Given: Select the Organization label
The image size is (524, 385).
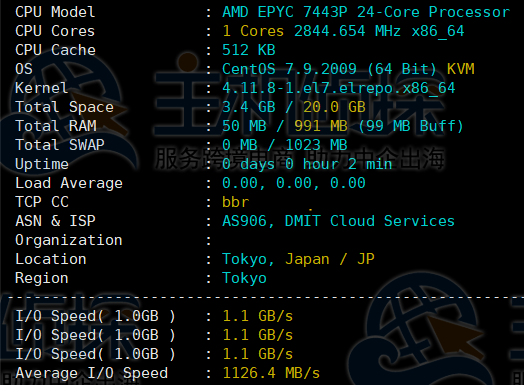Looking at the screenshot, I should coord(69,240).
